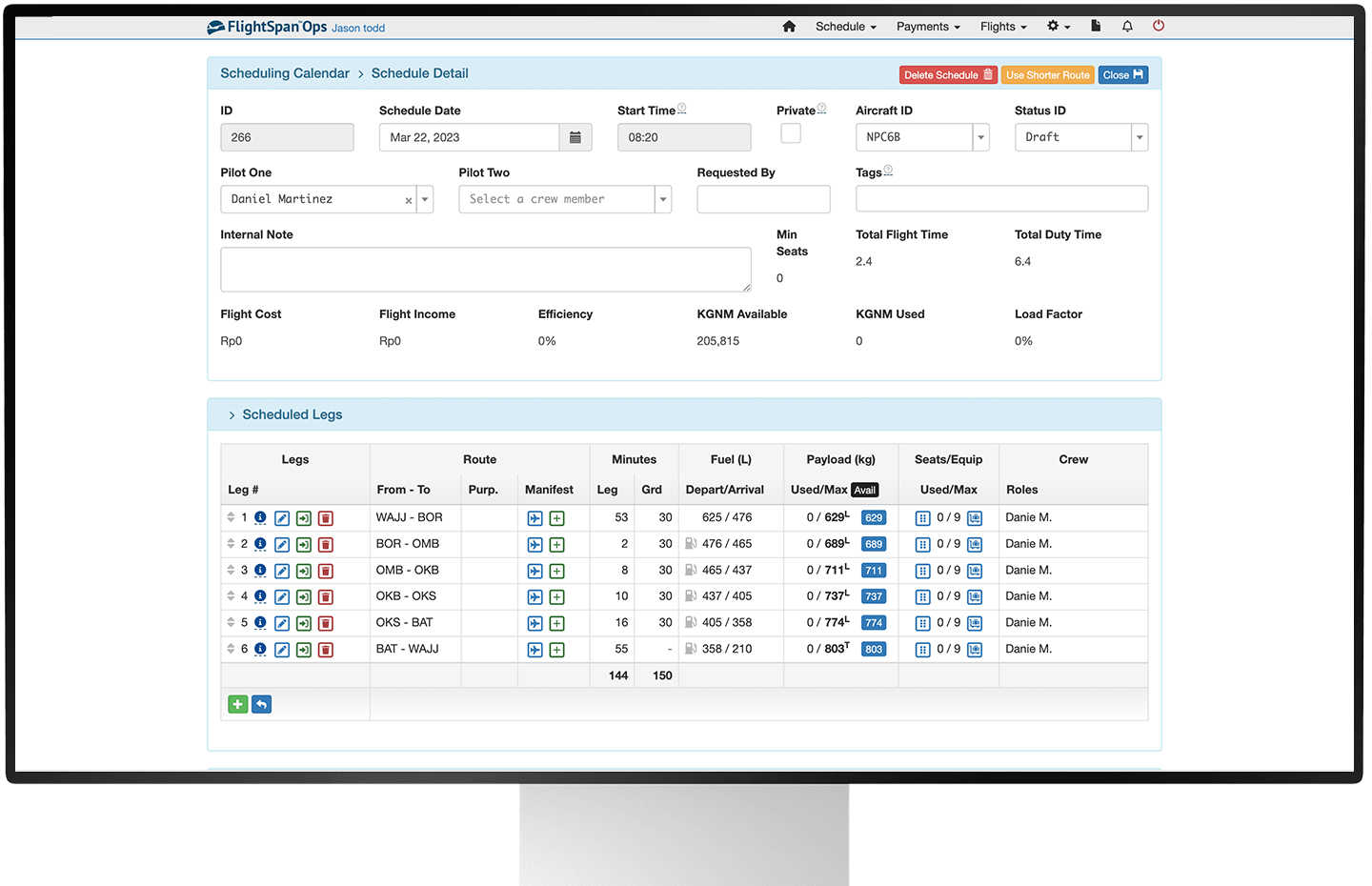Show info for leg 6 BAT - WAJJ

[260, 649]
